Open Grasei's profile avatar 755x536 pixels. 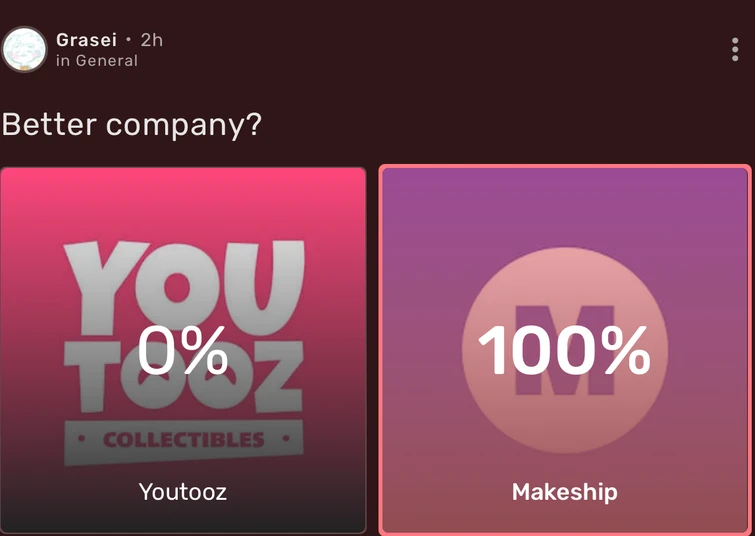tap(25, 49)
